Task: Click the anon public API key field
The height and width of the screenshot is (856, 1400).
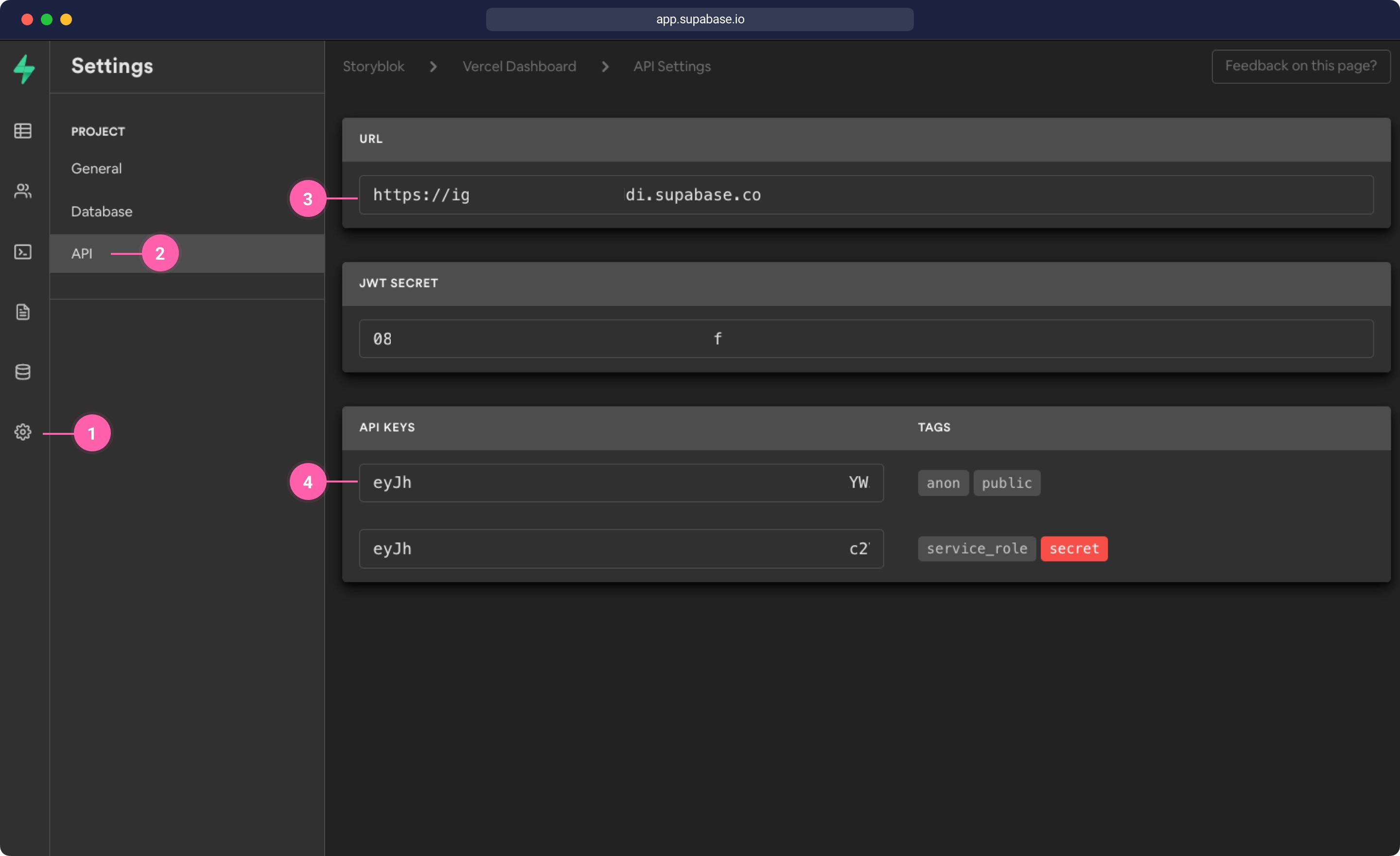Action: pos(621,482)
